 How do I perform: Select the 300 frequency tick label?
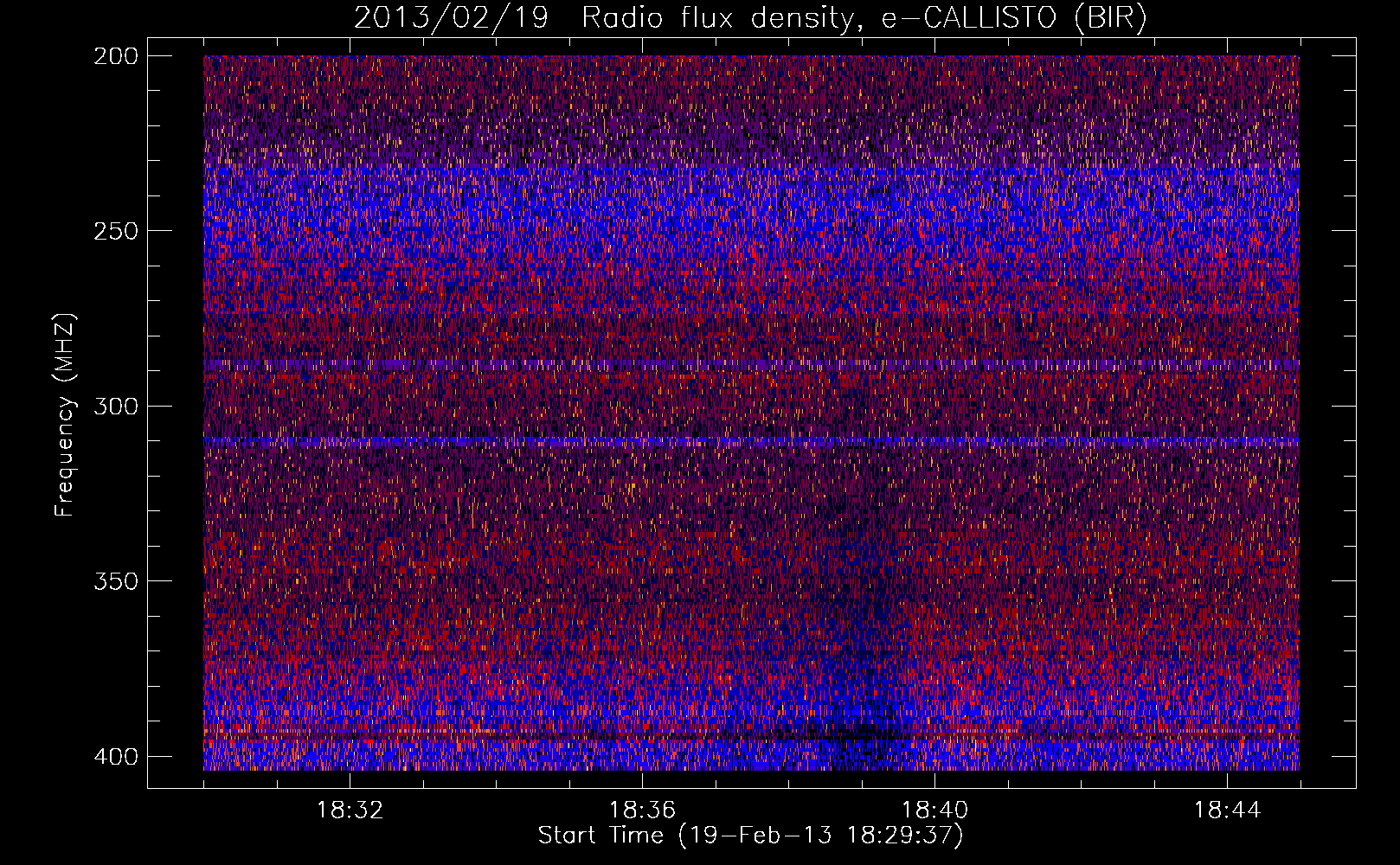click(115, 407)
